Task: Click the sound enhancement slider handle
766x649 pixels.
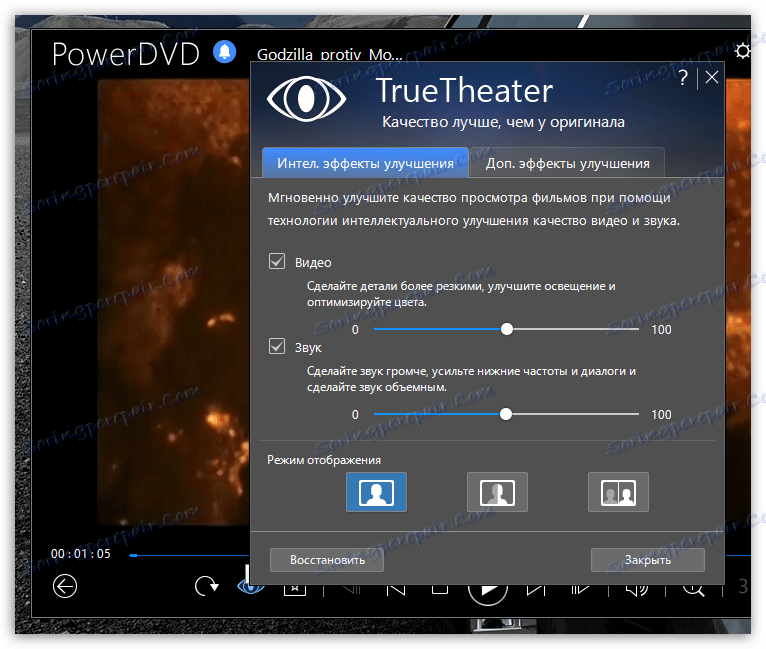Action: [x=506, y=414]
